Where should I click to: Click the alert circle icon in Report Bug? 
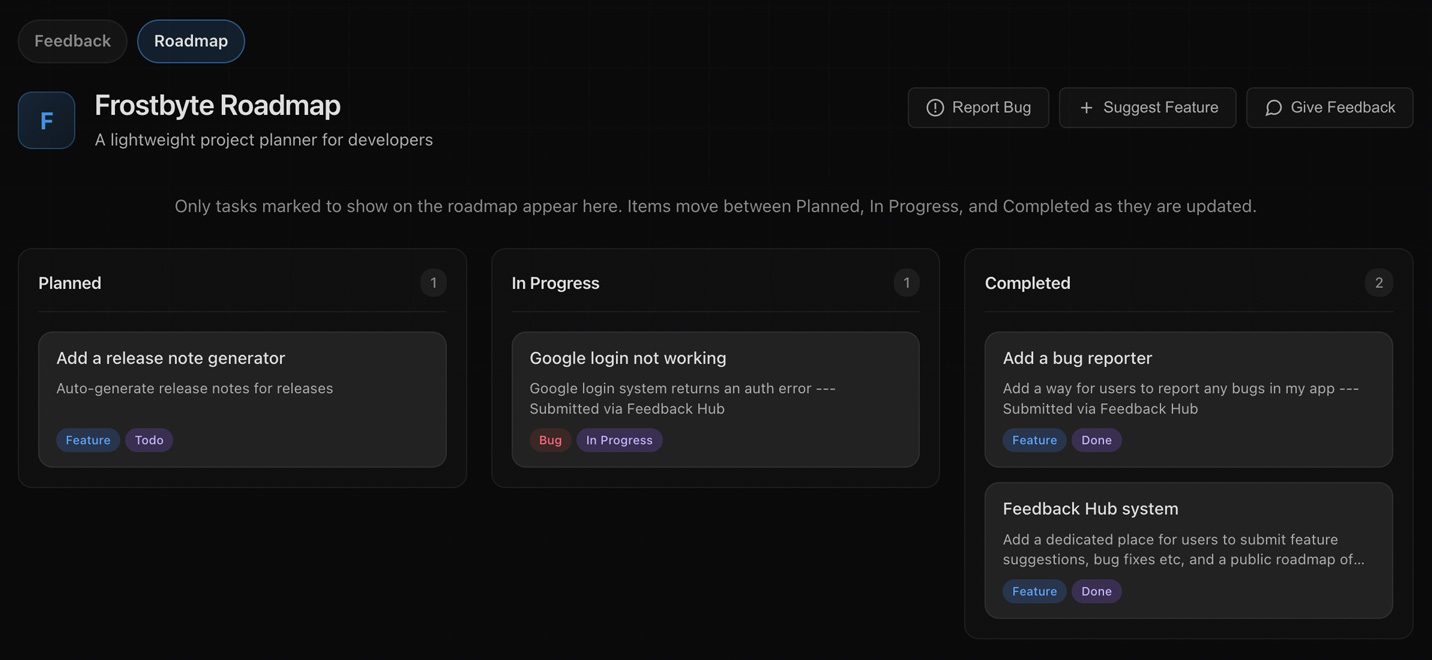[x=935, y=107]
